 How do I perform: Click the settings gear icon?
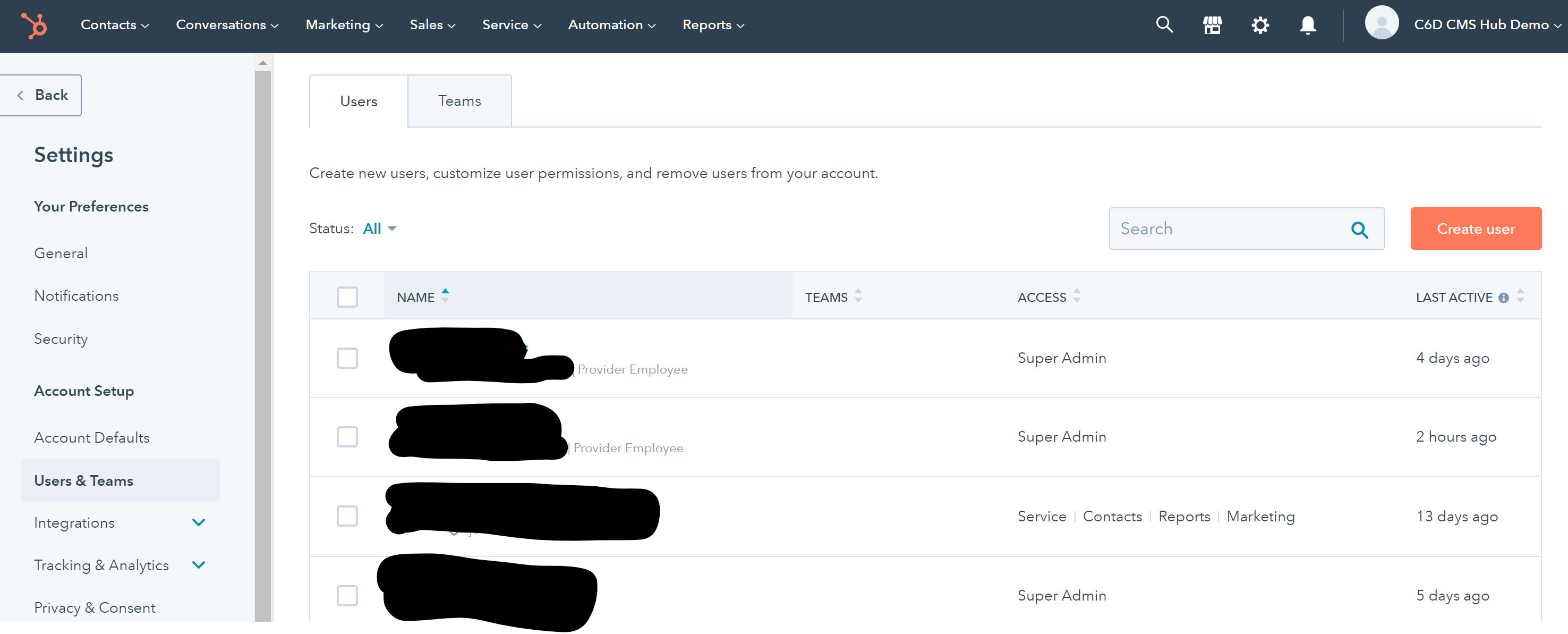(1259, 26)
